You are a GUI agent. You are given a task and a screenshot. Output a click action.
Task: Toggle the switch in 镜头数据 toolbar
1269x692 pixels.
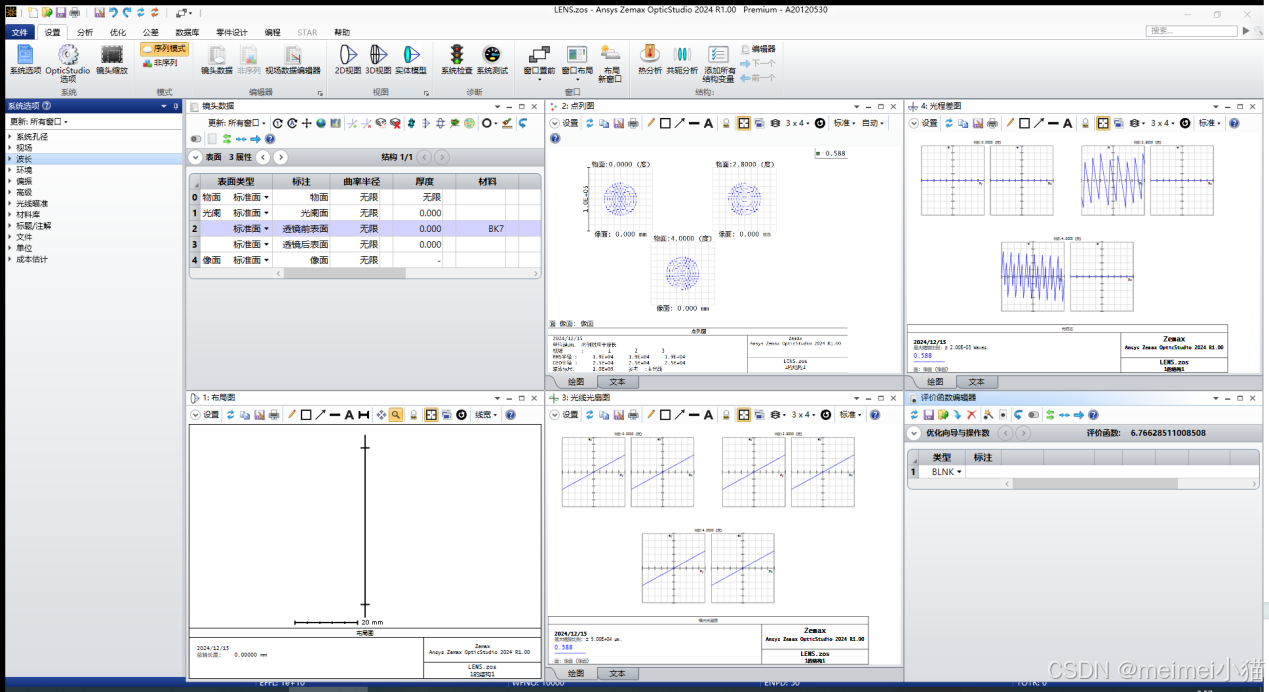197,139
